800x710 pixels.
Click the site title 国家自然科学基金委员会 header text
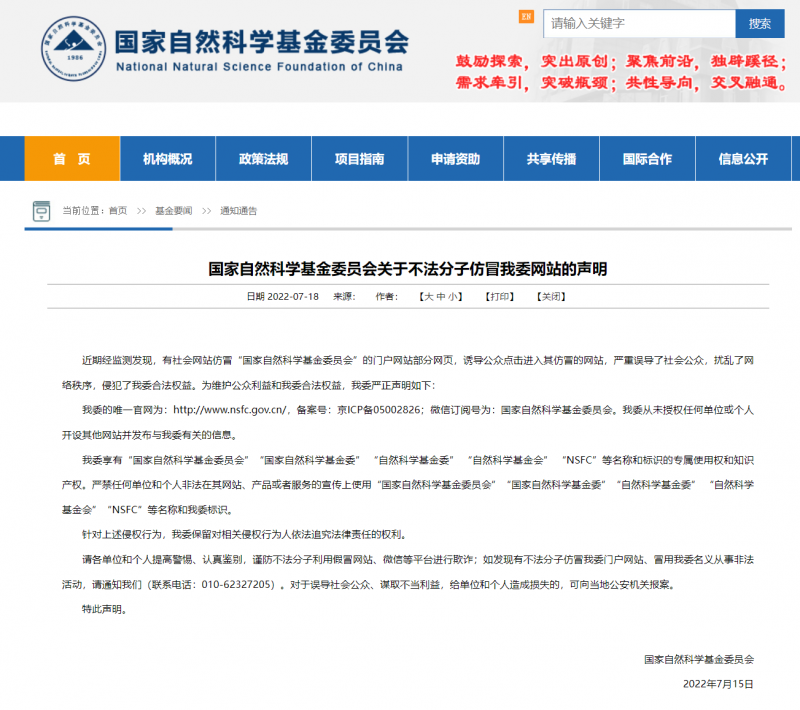(x=262, y=42)
